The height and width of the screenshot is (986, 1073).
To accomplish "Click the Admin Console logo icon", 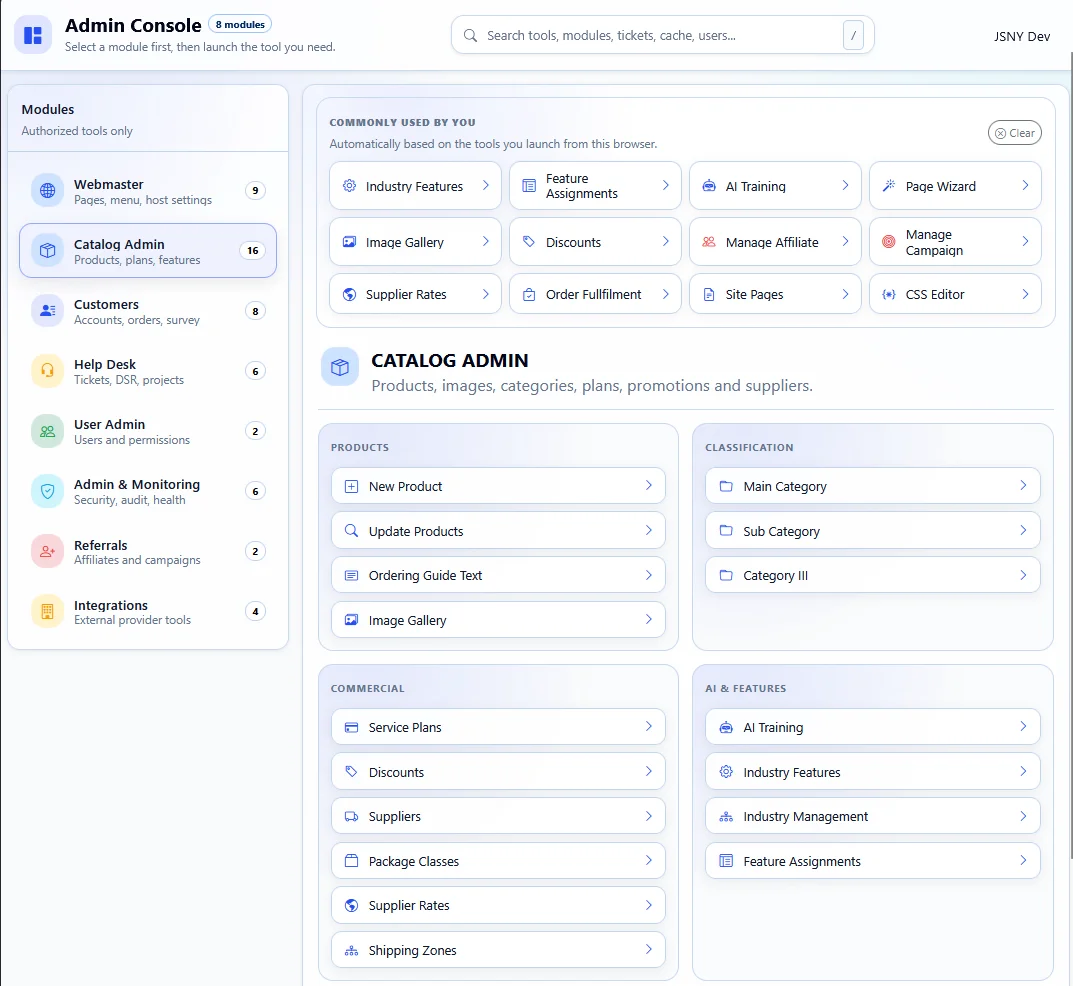I will click(33, 35).
